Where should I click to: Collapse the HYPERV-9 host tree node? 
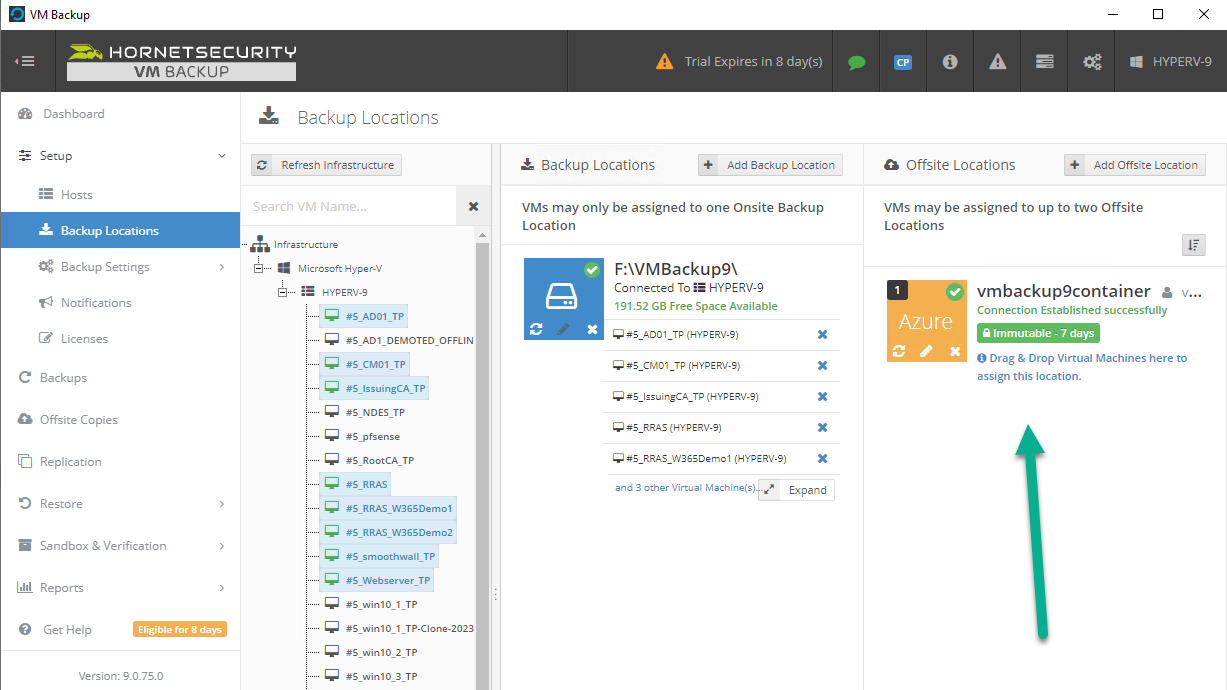282,292
